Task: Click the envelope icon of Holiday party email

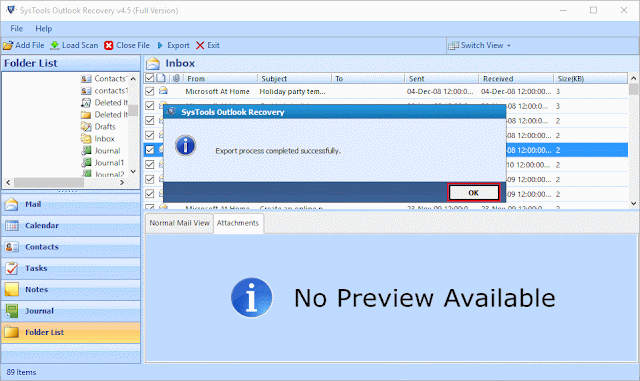Action: [x=163, y=91]
